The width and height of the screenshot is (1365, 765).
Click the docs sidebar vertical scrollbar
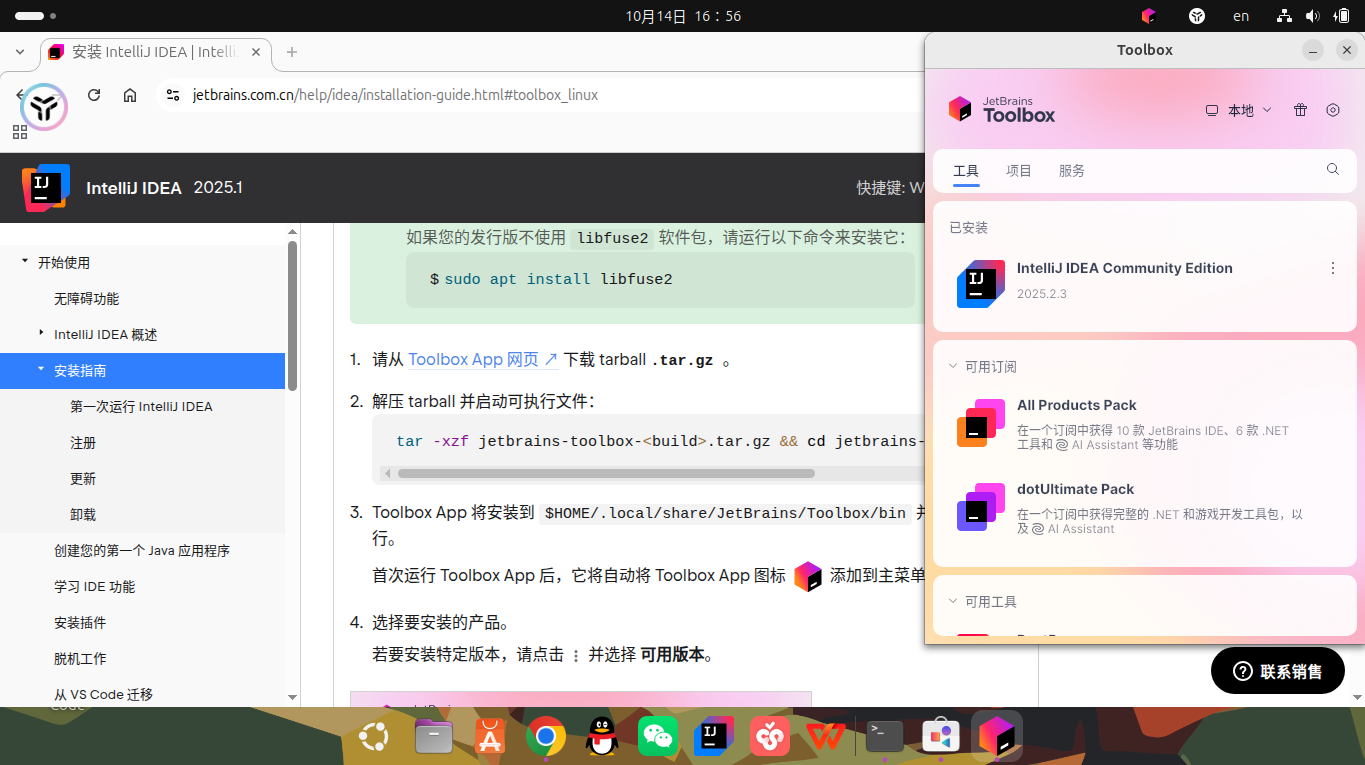(293, 315)
